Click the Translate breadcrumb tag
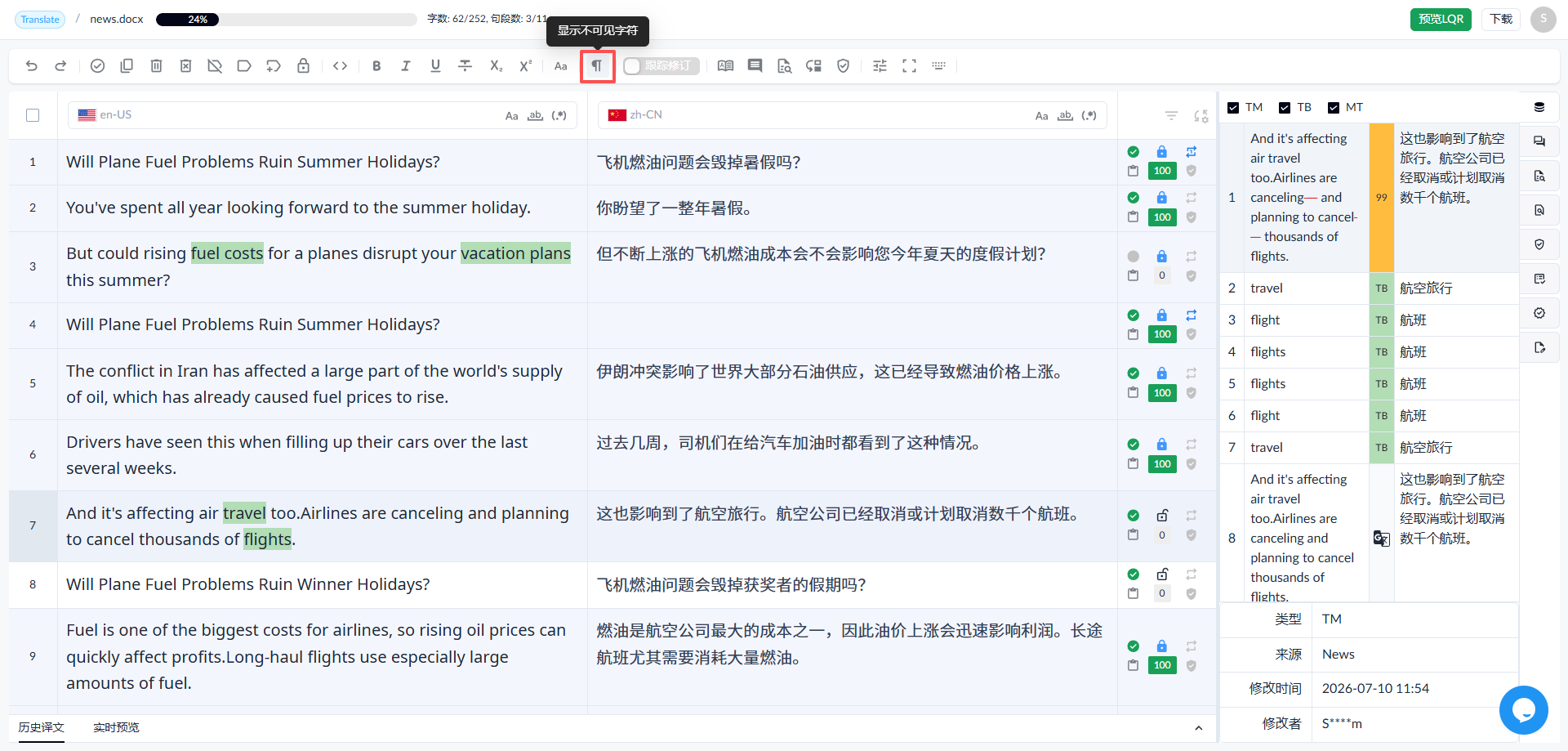 click(40, 20)
